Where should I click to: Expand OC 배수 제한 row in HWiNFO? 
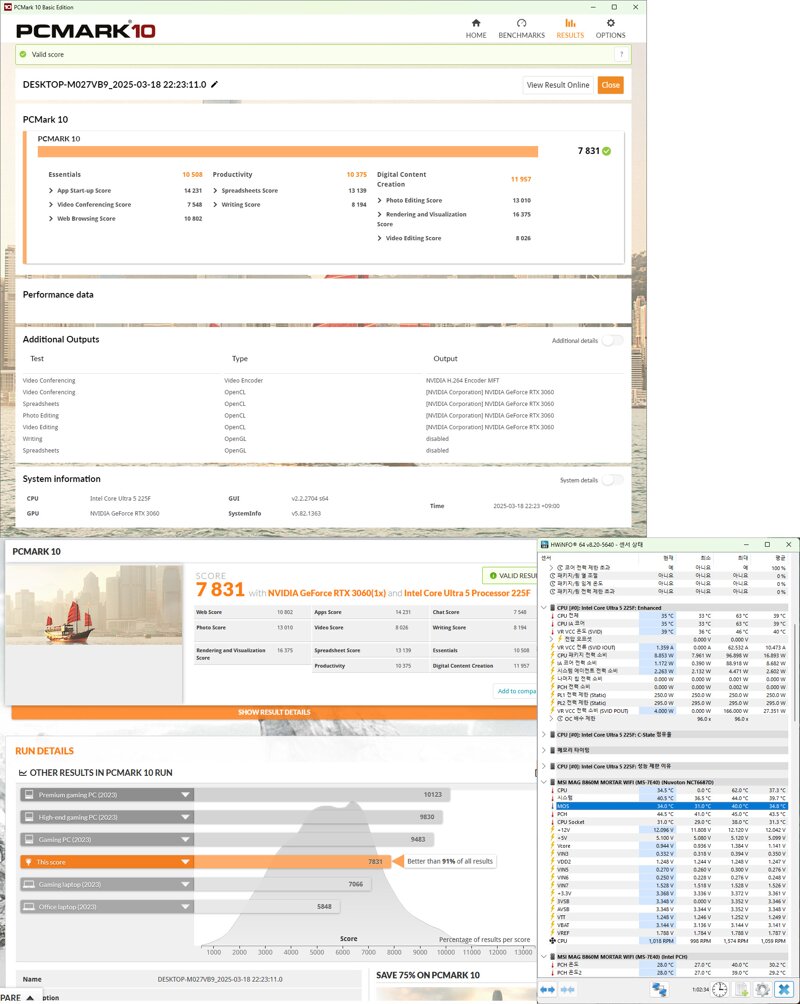point(551,718)
